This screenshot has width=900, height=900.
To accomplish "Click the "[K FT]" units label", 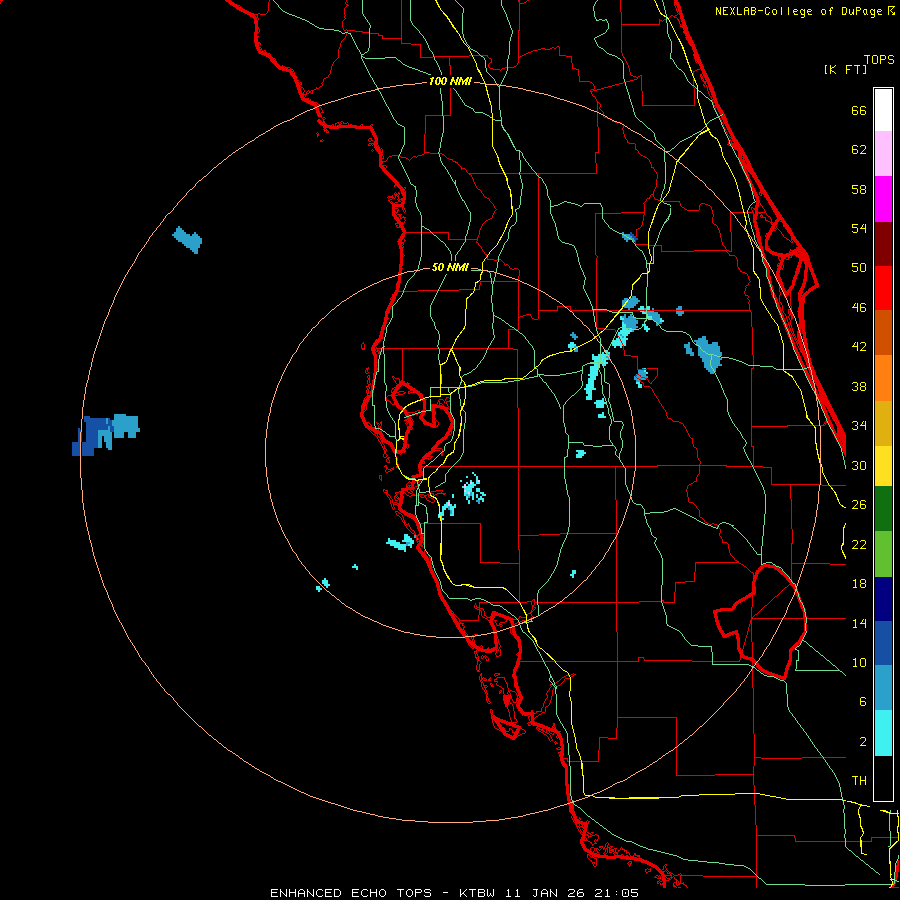I will click(x=845, y=69).
